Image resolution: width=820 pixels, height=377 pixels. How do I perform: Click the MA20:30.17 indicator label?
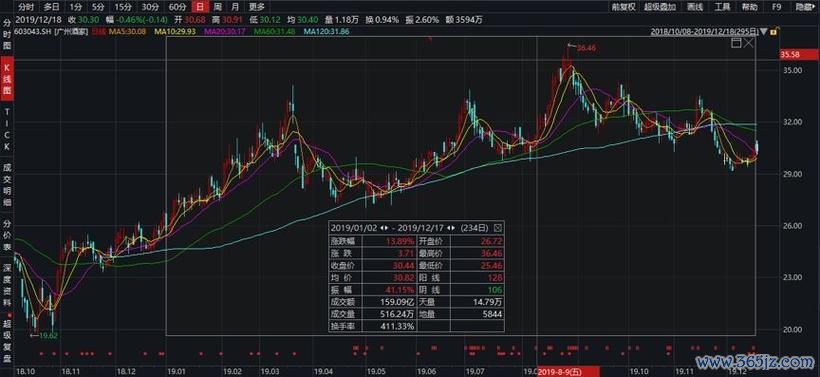click(224, 31)
